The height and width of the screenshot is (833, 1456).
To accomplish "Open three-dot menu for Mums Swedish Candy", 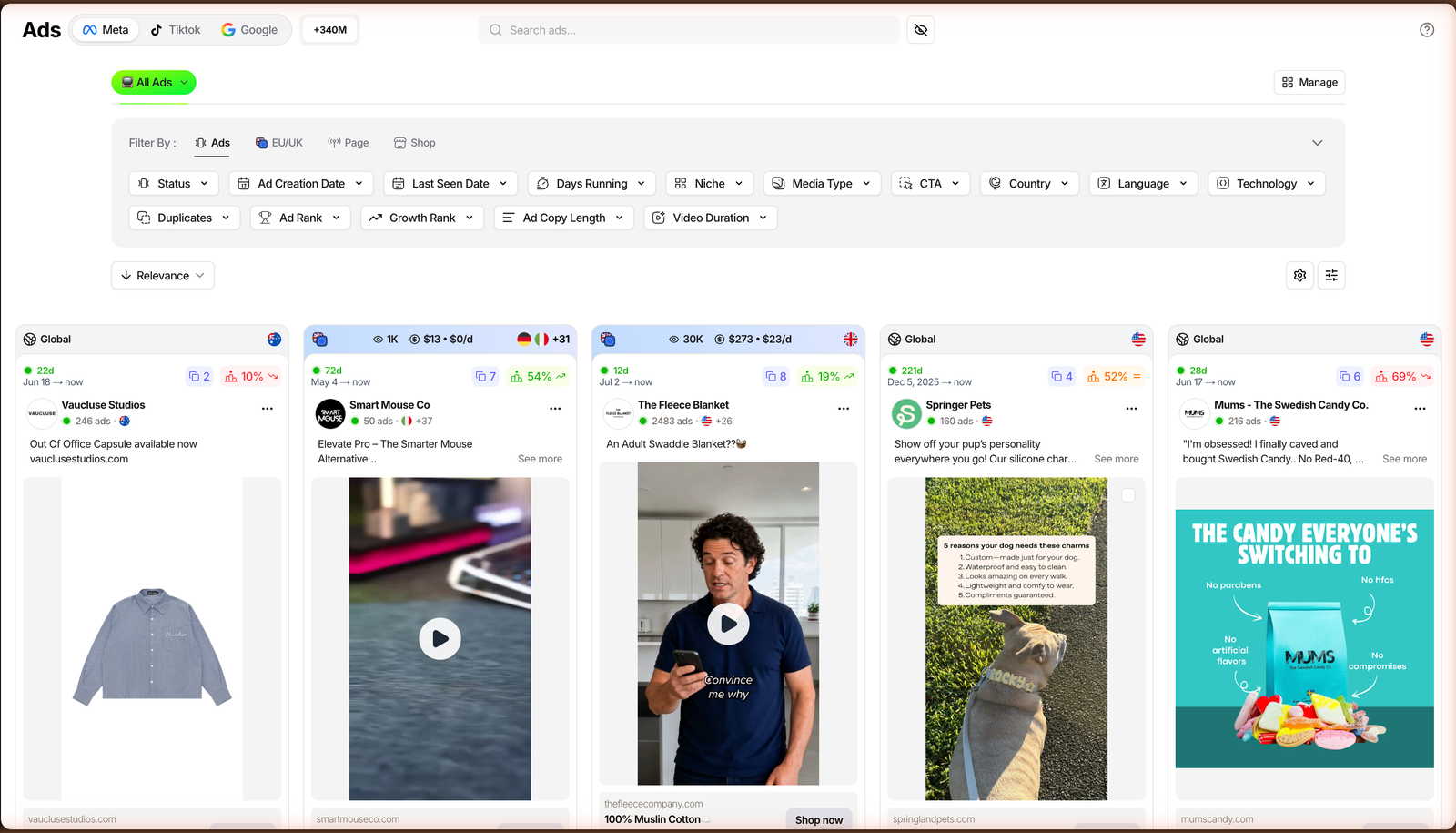I will point(1420,409).
